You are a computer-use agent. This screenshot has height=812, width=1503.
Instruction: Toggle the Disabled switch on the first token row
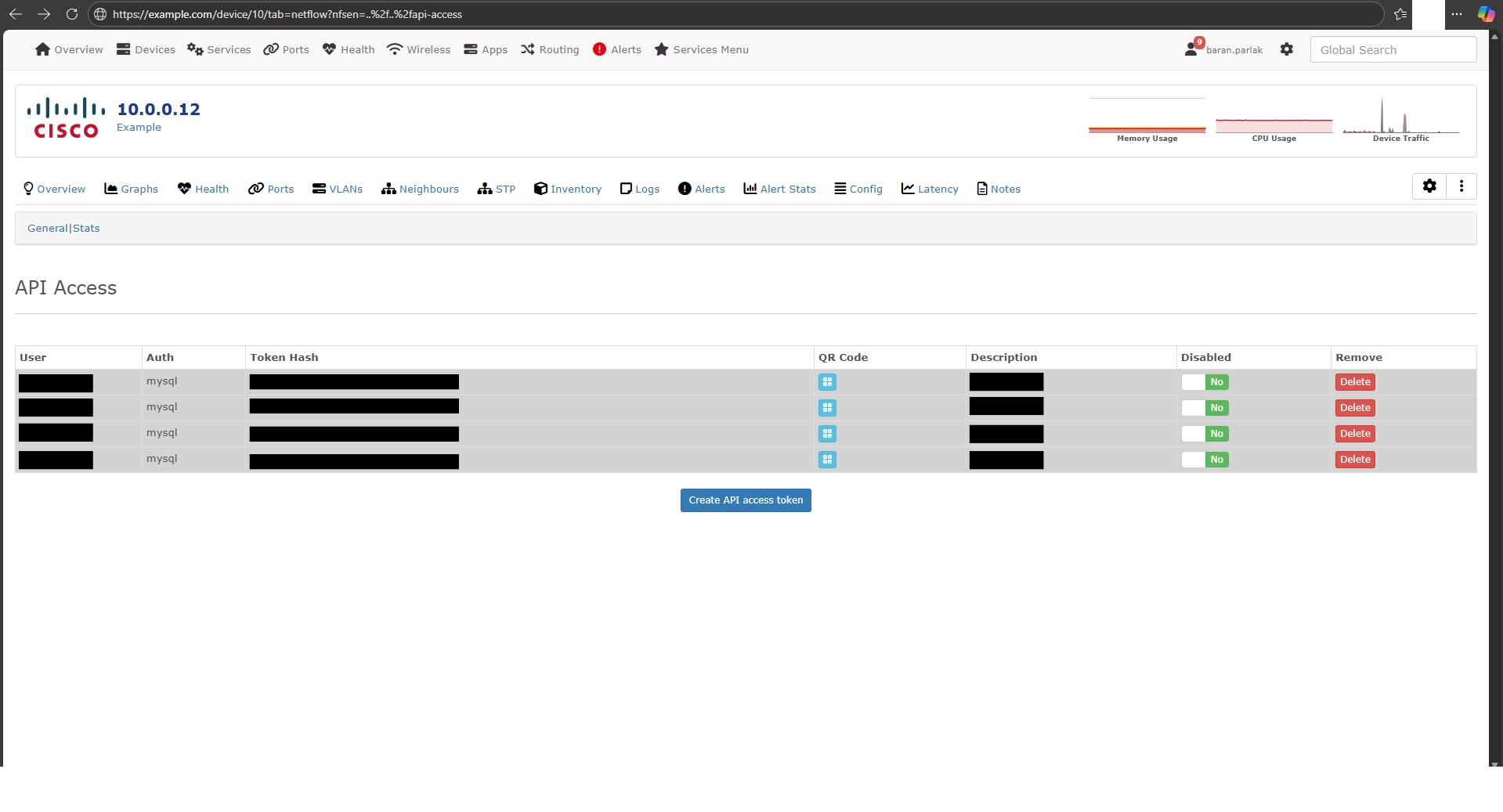(x=1205, y=382)
